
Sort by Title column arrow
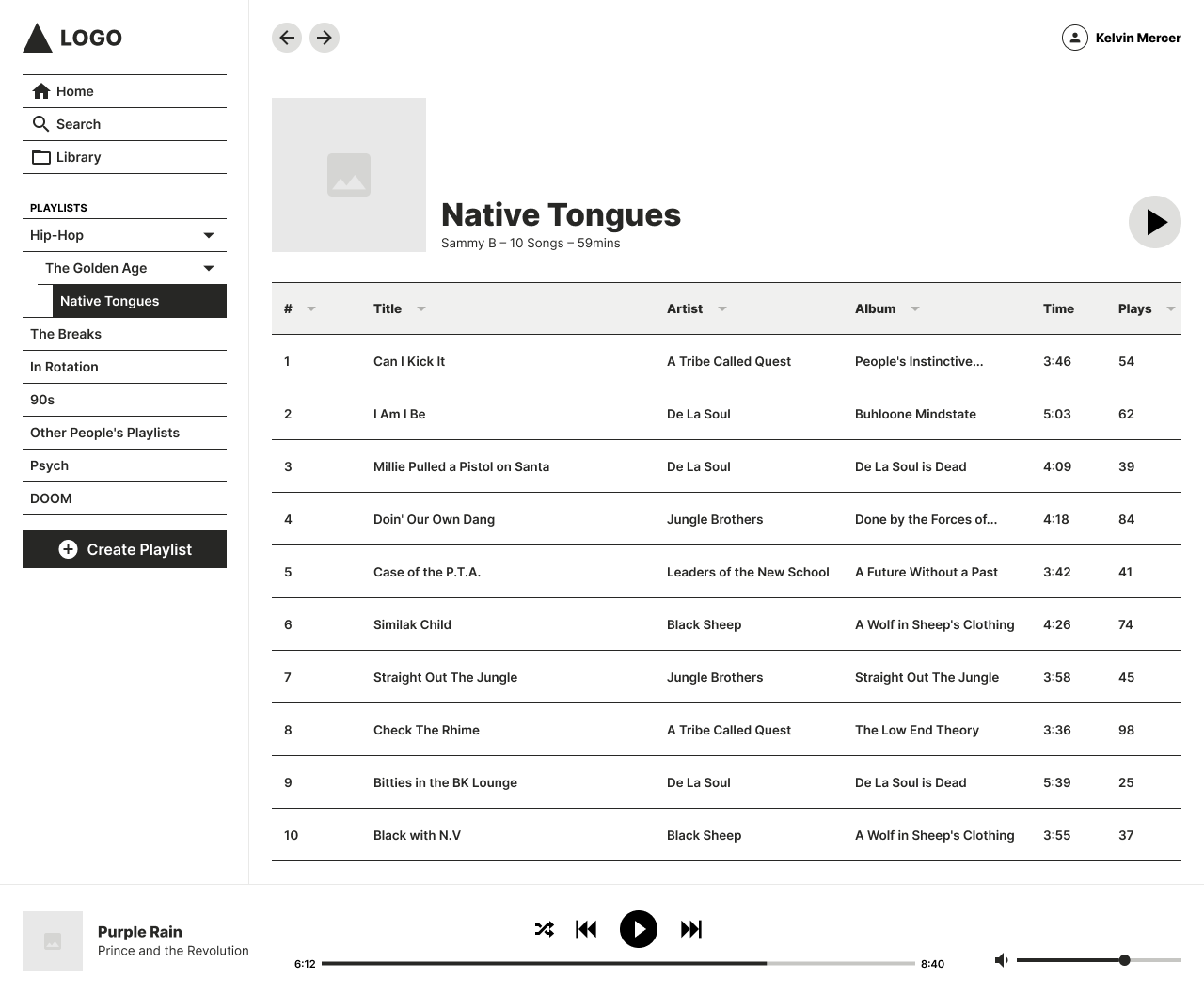[x=421, y=308]
